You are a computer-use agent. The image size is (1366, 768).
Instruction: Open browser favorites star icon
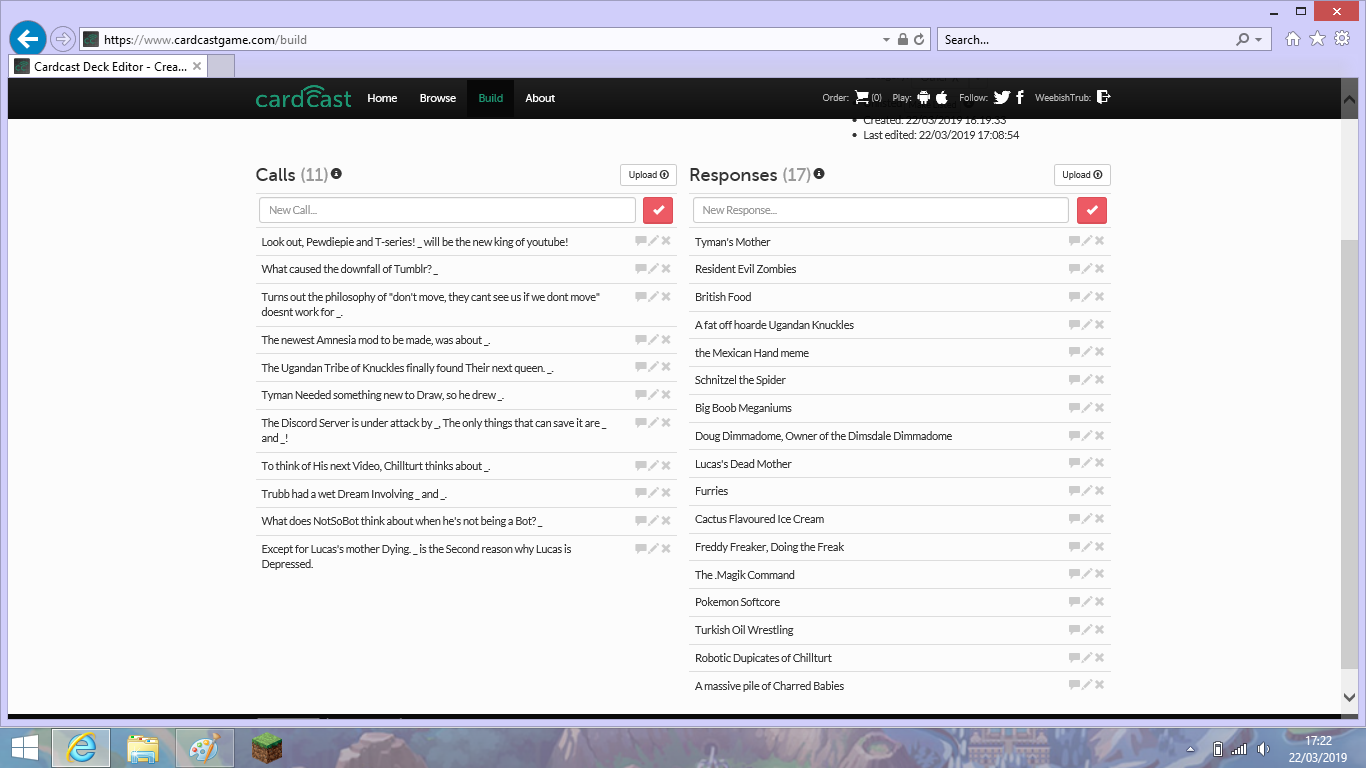pyautogui.click(x=1317, y=39)
